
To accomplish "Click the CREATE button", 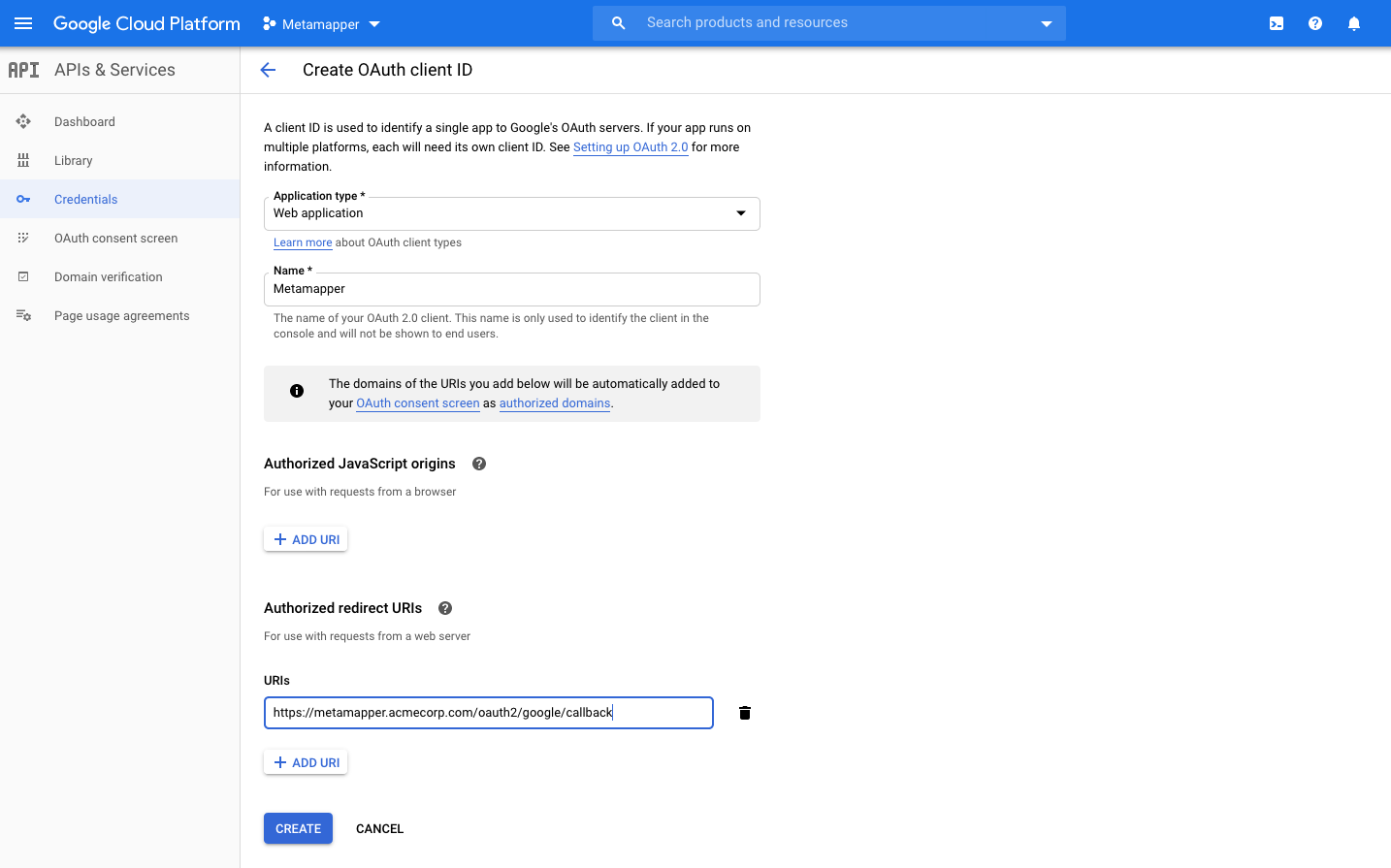I will (298, 828).
